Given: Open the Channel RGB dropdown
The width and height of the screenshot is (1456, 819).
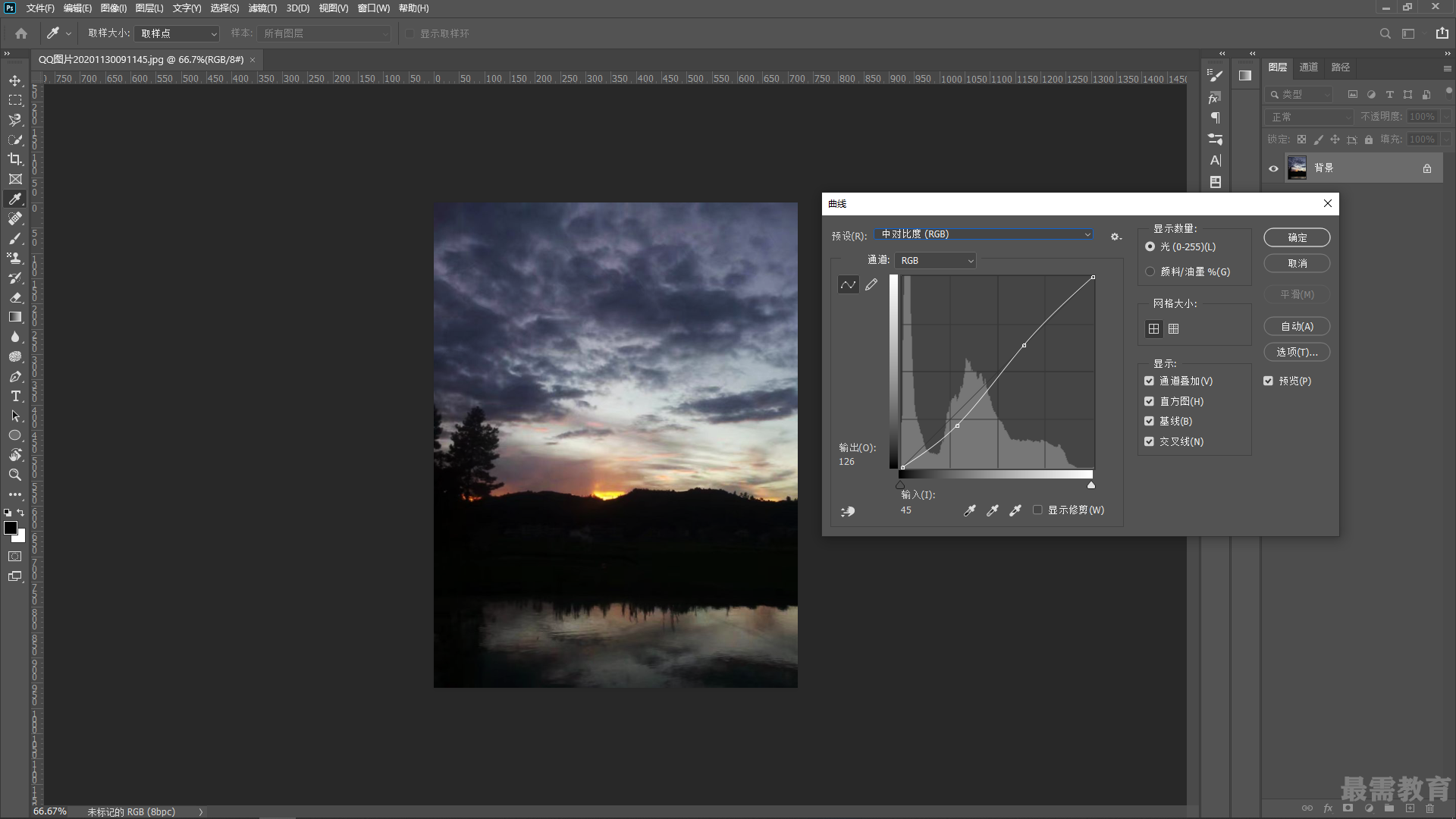Looking at the screenshot, I should point(936,260).
